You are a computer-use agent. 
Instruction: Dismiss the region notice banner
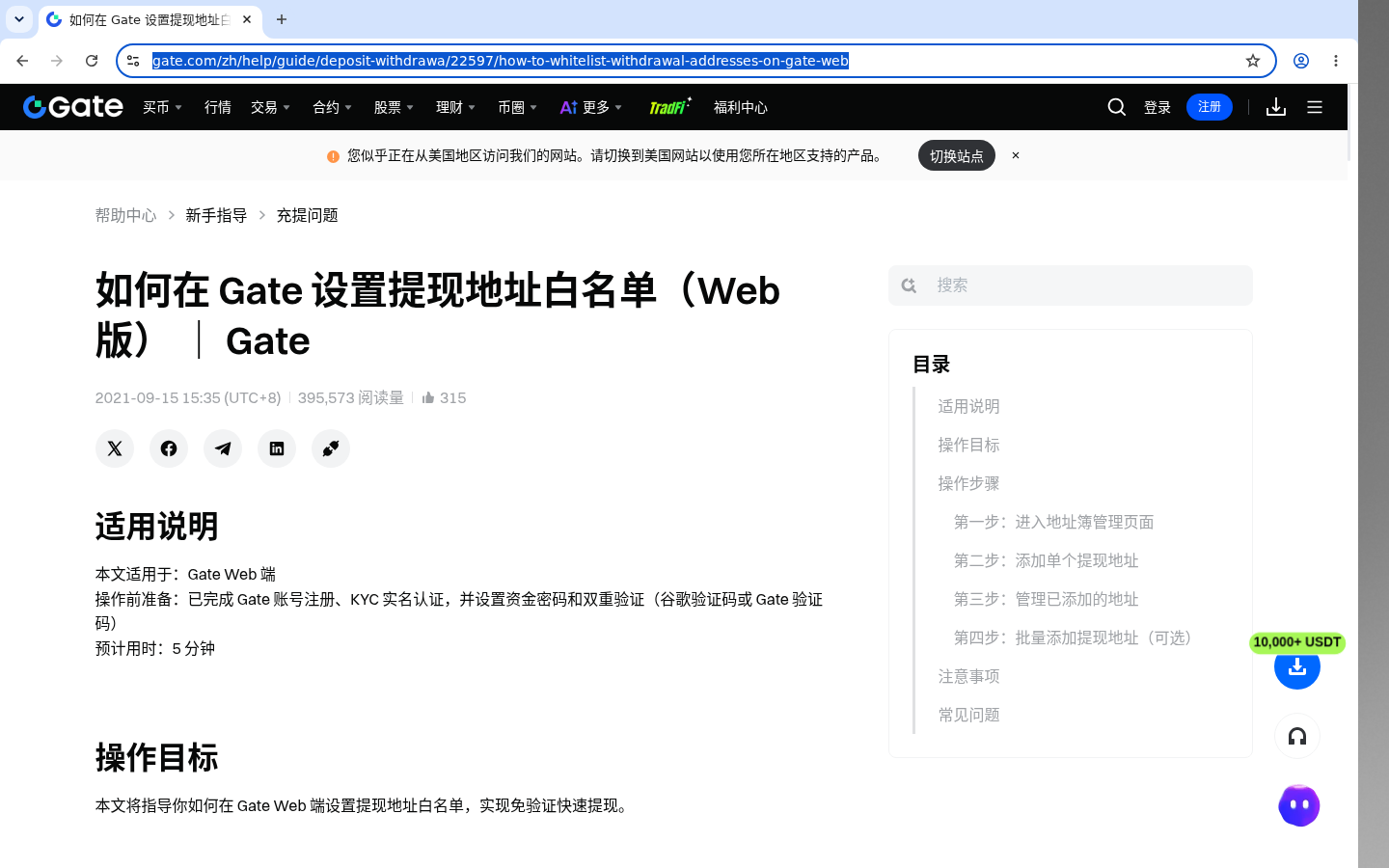[x=1016, y=155]
